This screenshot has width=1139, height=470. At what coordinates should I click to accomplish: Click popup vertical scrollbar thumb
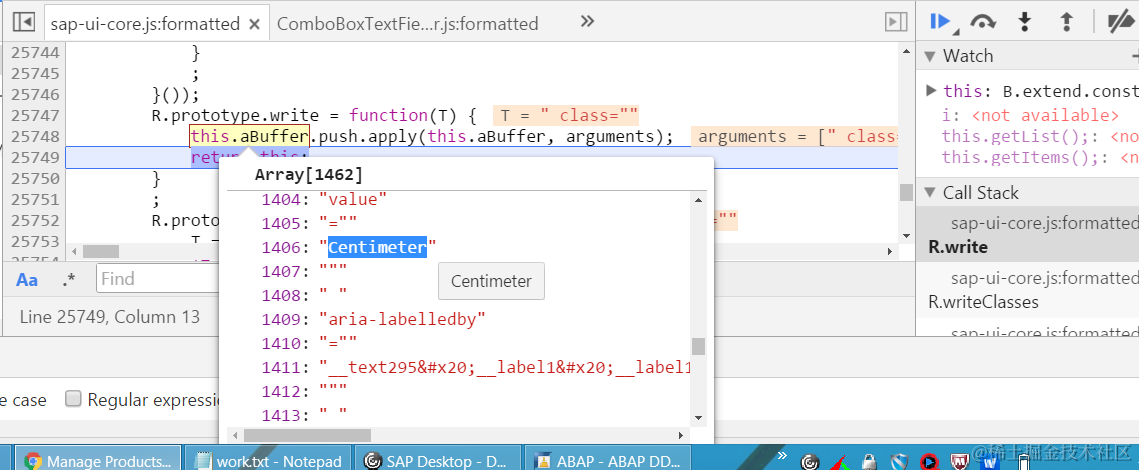pyautogui.click(x=698, y=347)
